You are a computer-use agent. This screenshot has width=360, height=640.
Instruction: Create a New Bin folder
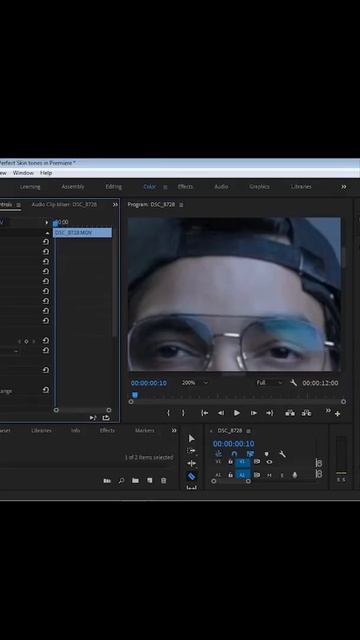(135, 480)
